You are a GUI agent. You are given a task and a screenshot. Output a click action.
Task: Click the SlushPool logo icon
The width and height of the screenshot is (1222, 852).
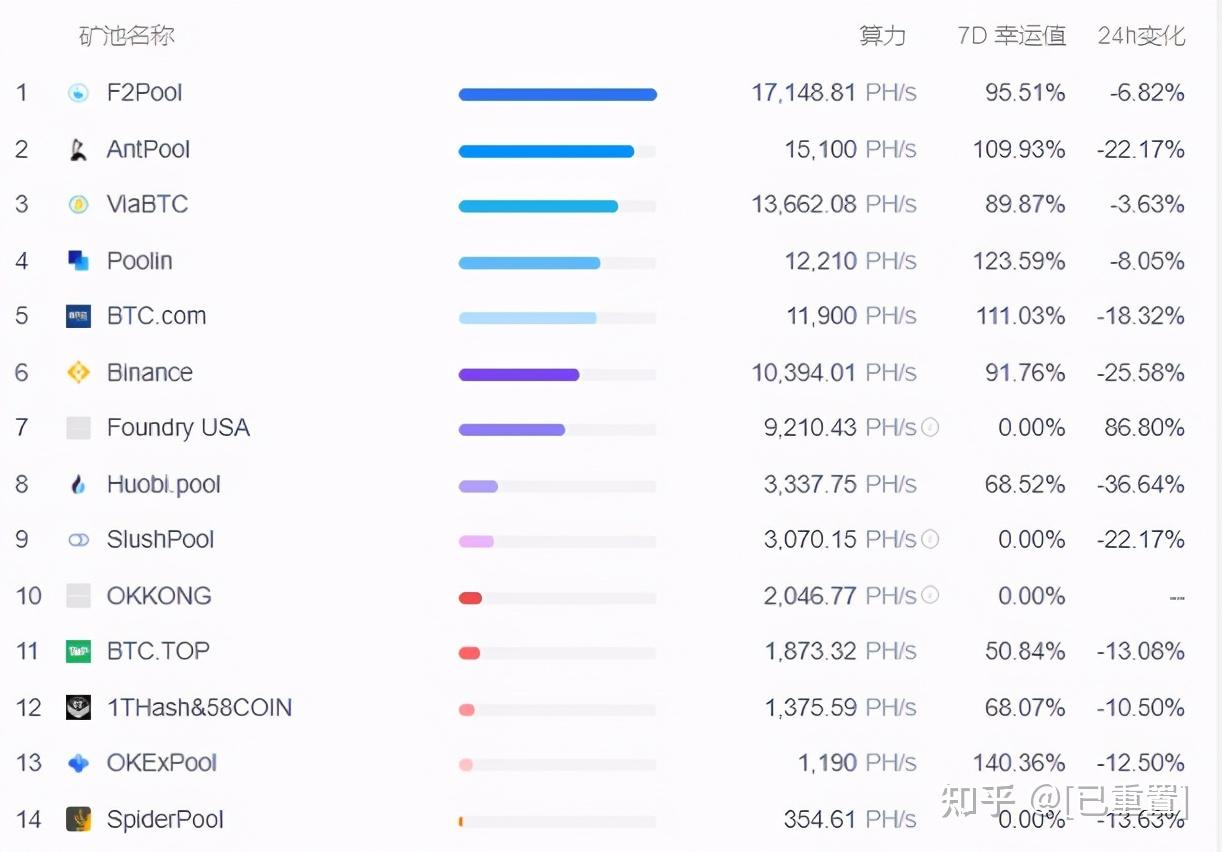78,540
